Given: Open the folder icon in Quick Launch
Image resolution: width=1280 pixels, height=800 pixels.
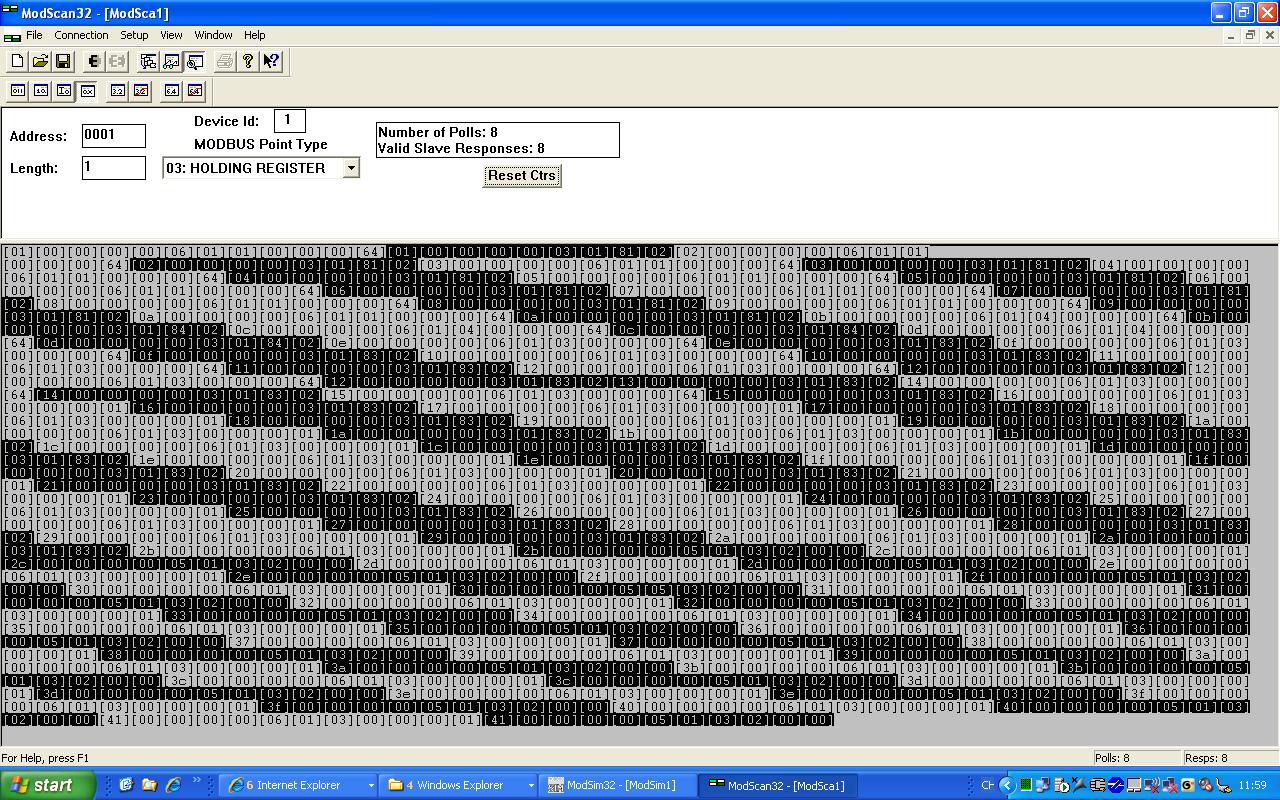Looking at the screenshot, I should (149, 785).
